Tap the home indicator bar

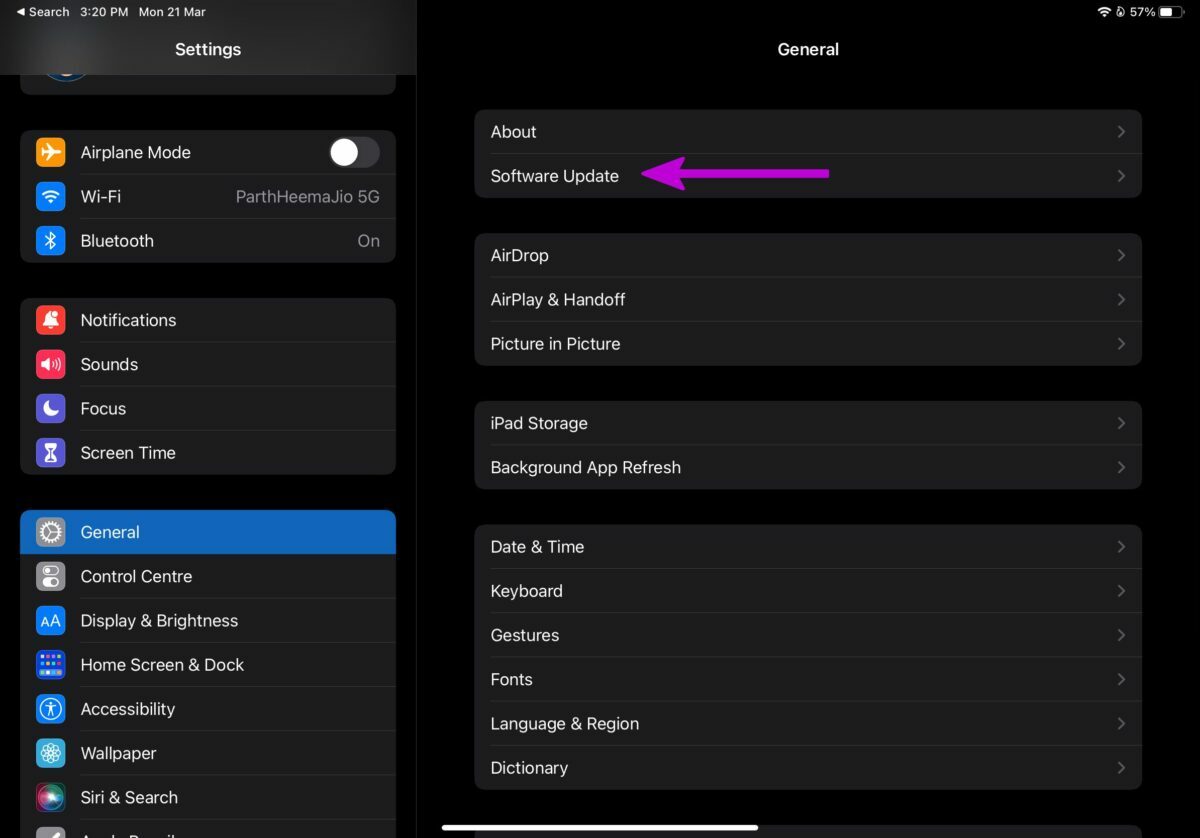[600, 827]
